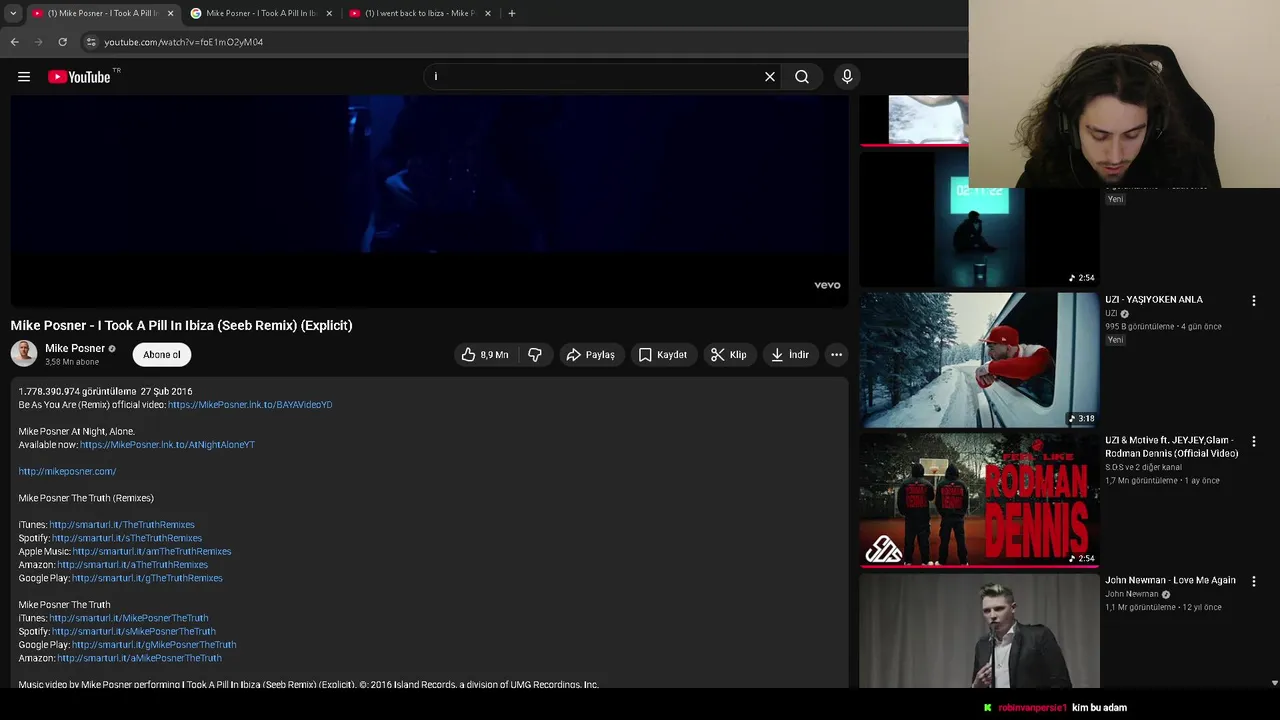Image resolution: width=1280 pixels, height=720 pixels.
Task: Close the first Mike Posner tab
Action: 170,13
